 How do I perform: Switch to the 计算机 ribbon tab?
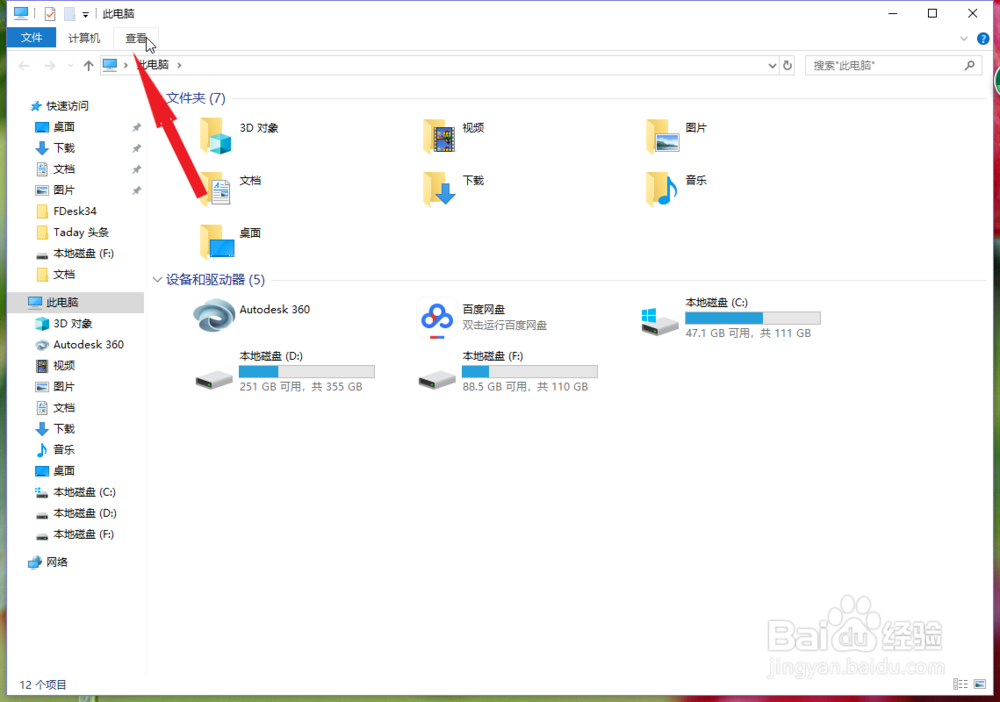[83, 37]
